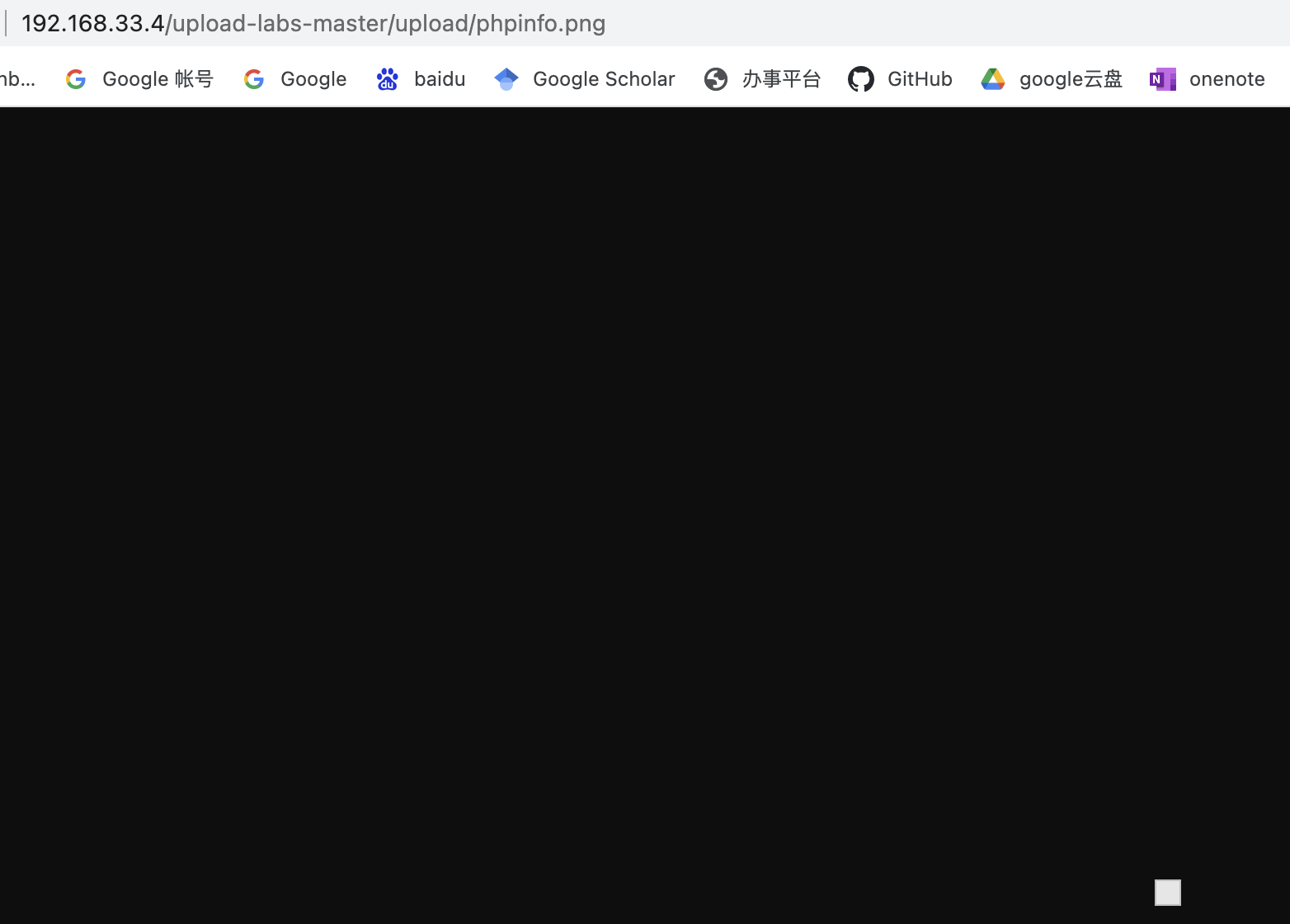Screen dimensions: 1290x924
Task: Open the 办事平台 bookmark label
Action: (x=781, y=79)
